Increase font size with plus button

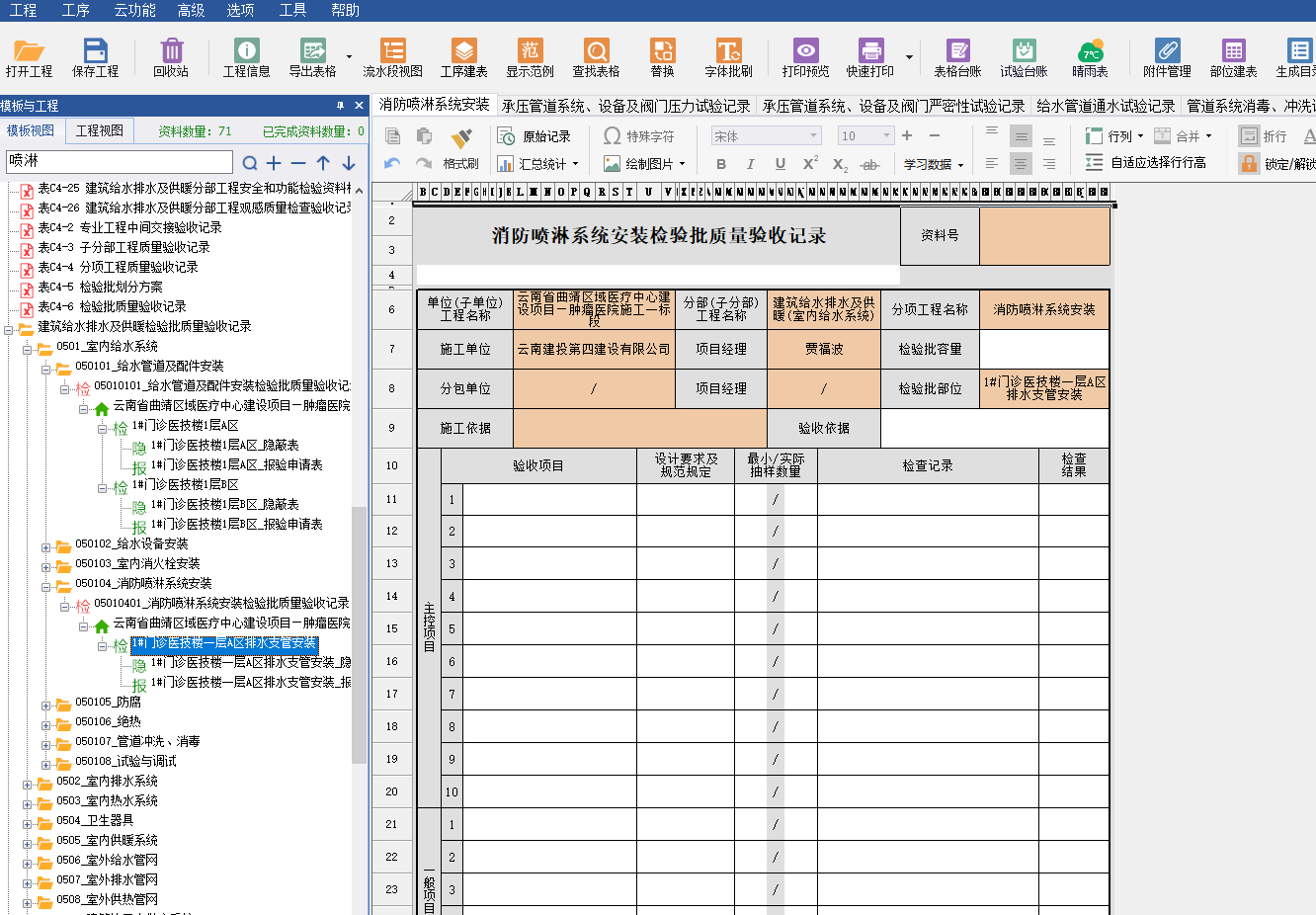(907, 135)
